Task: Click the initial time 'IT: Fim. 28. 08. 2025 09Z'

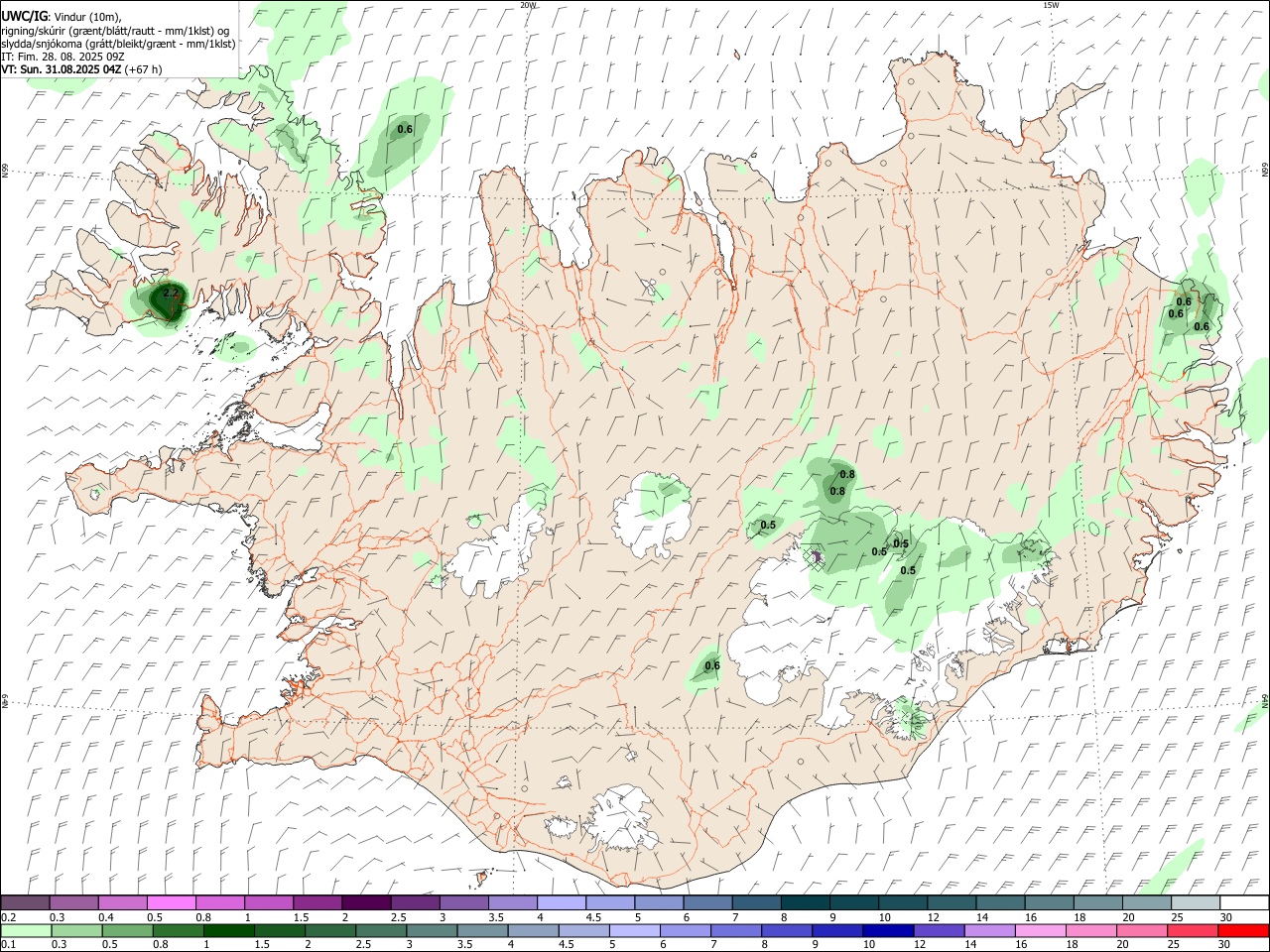Action: point(63,56)
